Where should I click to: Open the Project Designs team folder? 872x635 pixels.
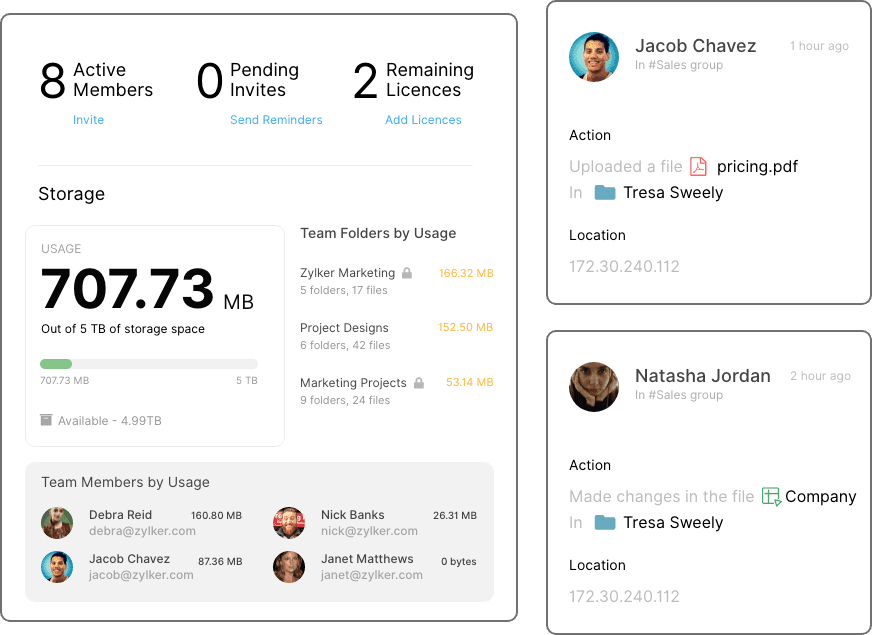coord(344,328)
